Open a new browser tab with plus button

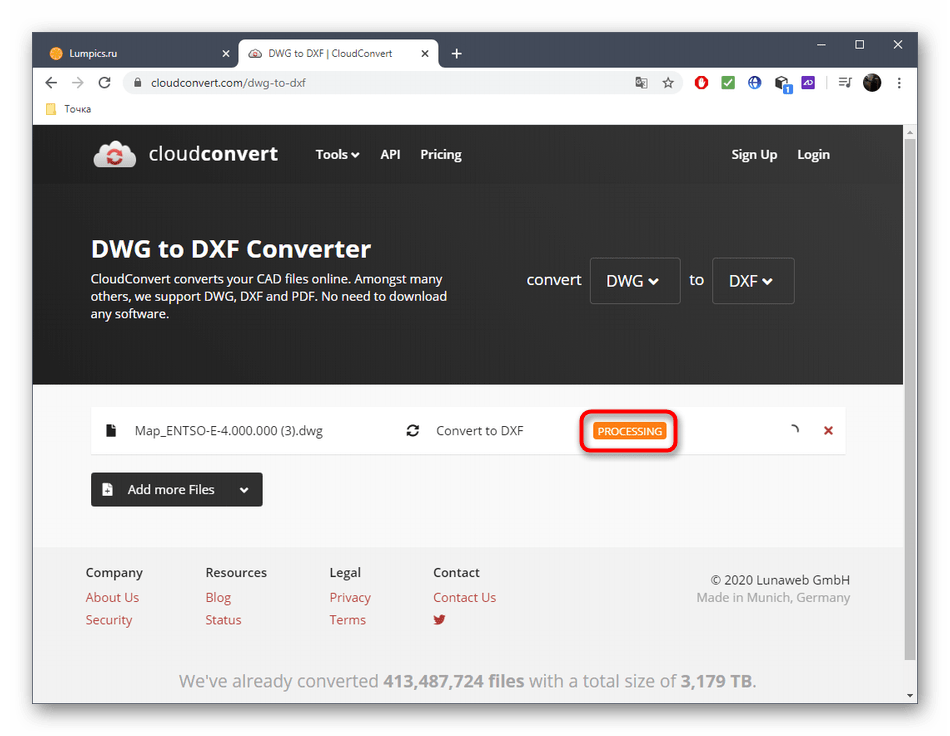coord(456,53)
